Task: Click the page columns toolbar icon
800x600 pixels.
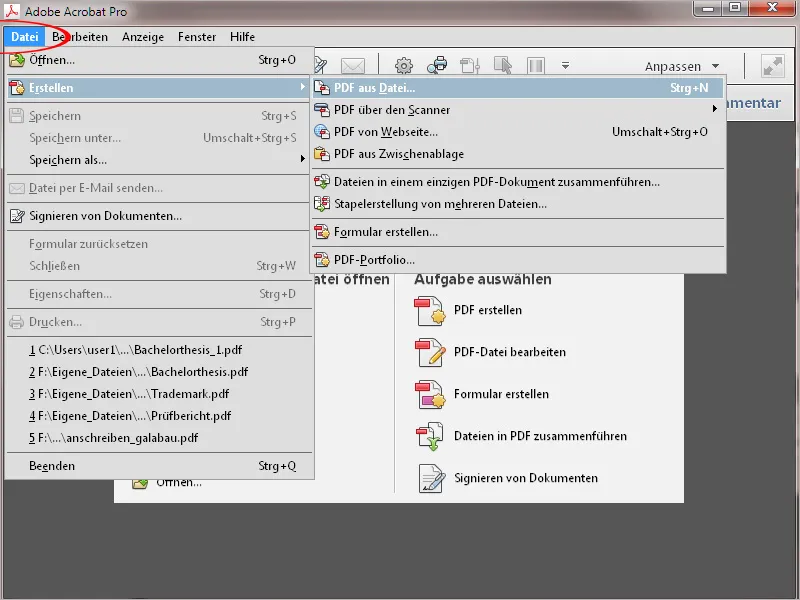Action: (536, 65)
